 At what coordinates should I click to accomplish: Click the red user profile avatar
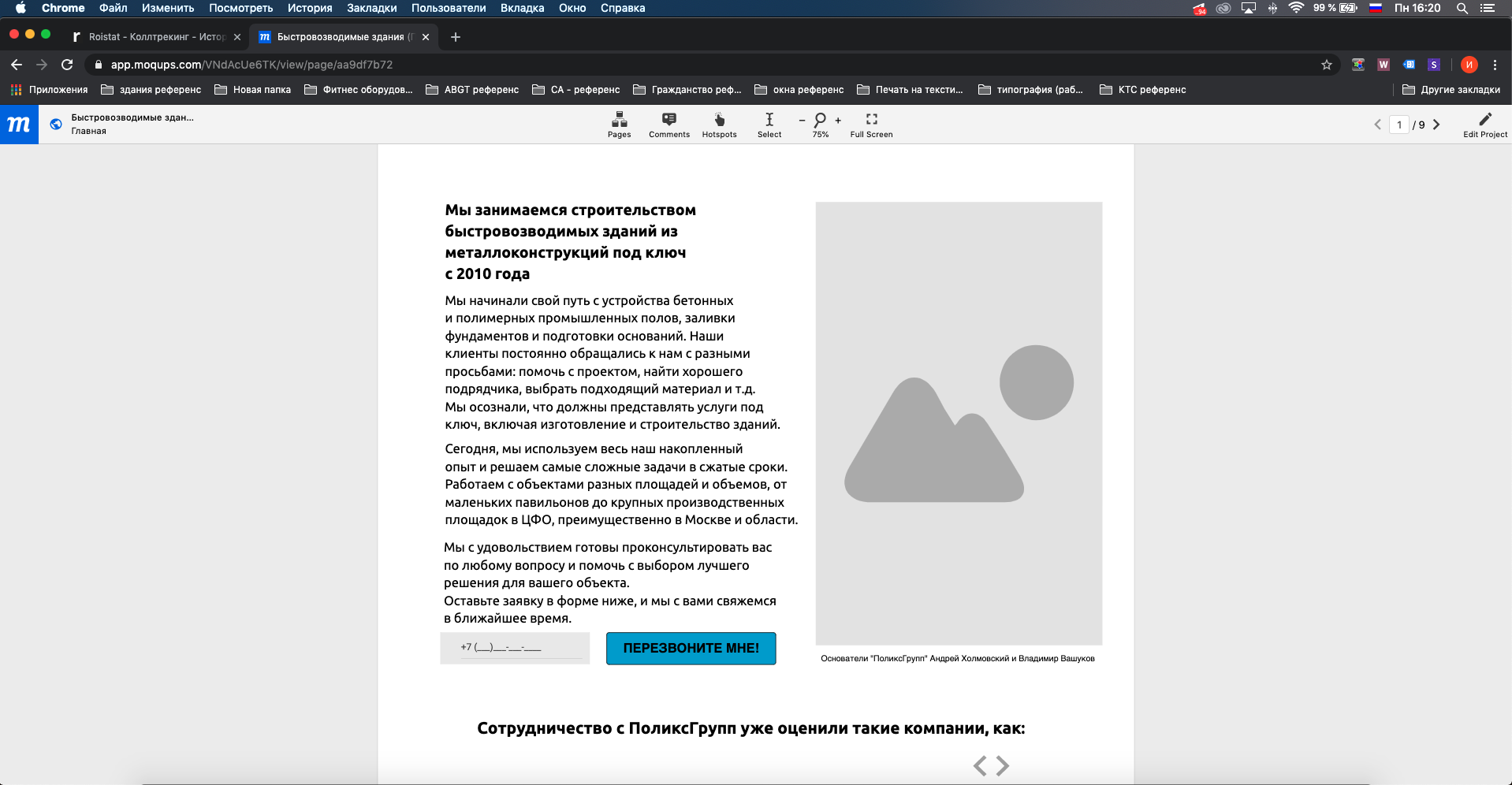[x=1469, y=65]
